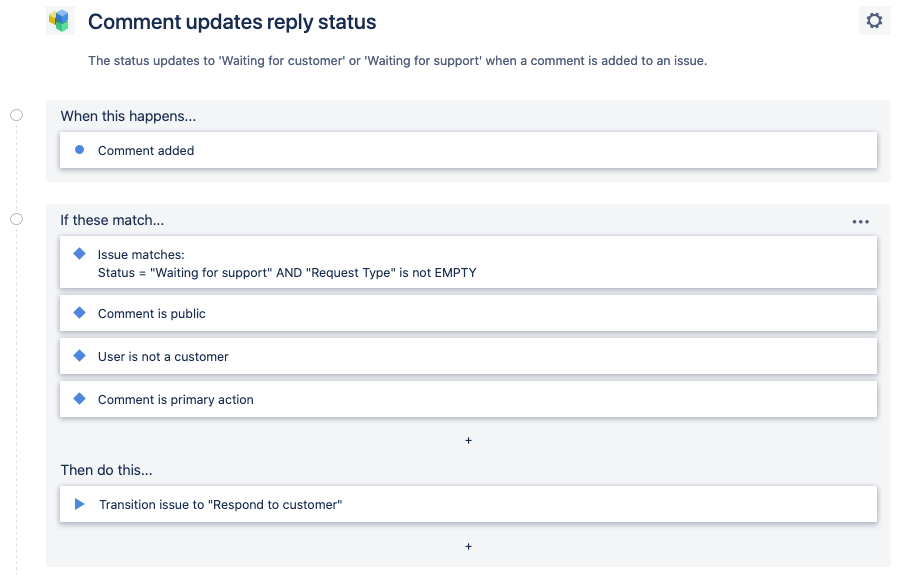Click diamond icon beside Comment is primary action
The width and height of the screenshot is (917, 575).
(x=80, y=399)
